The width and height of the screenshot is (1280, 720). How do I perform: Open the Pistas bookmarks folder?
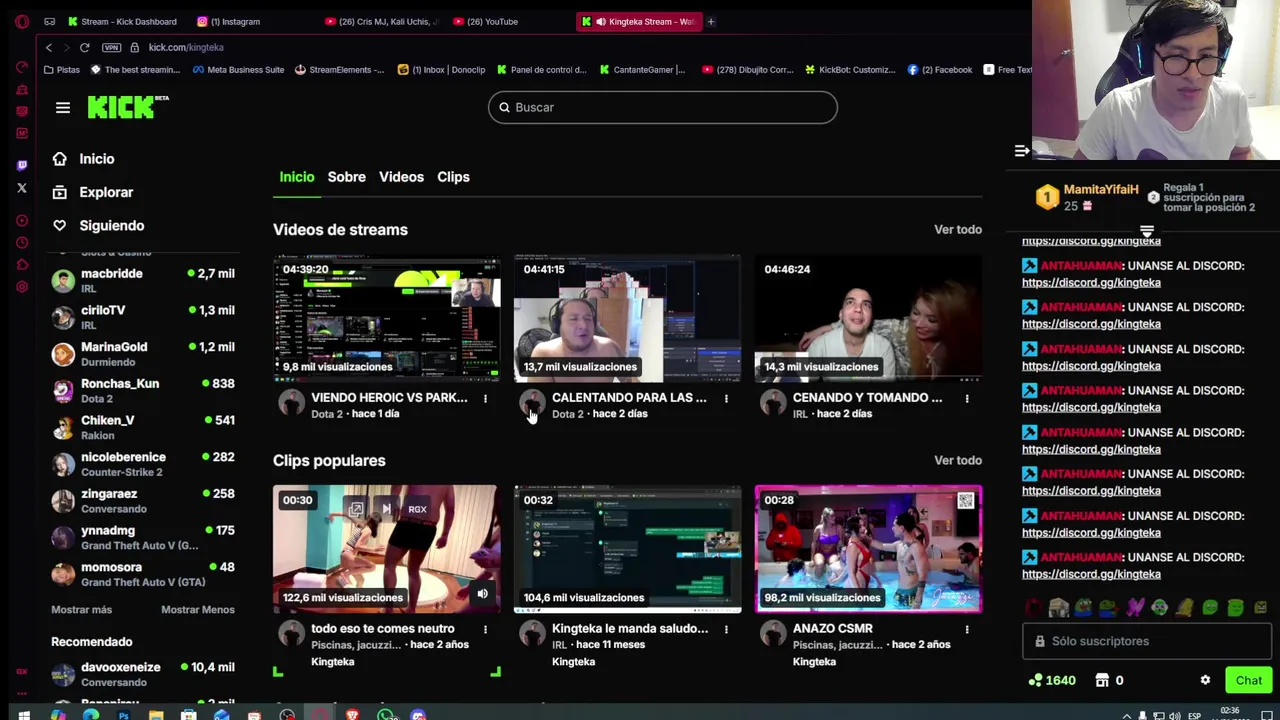tap(62, 70)
